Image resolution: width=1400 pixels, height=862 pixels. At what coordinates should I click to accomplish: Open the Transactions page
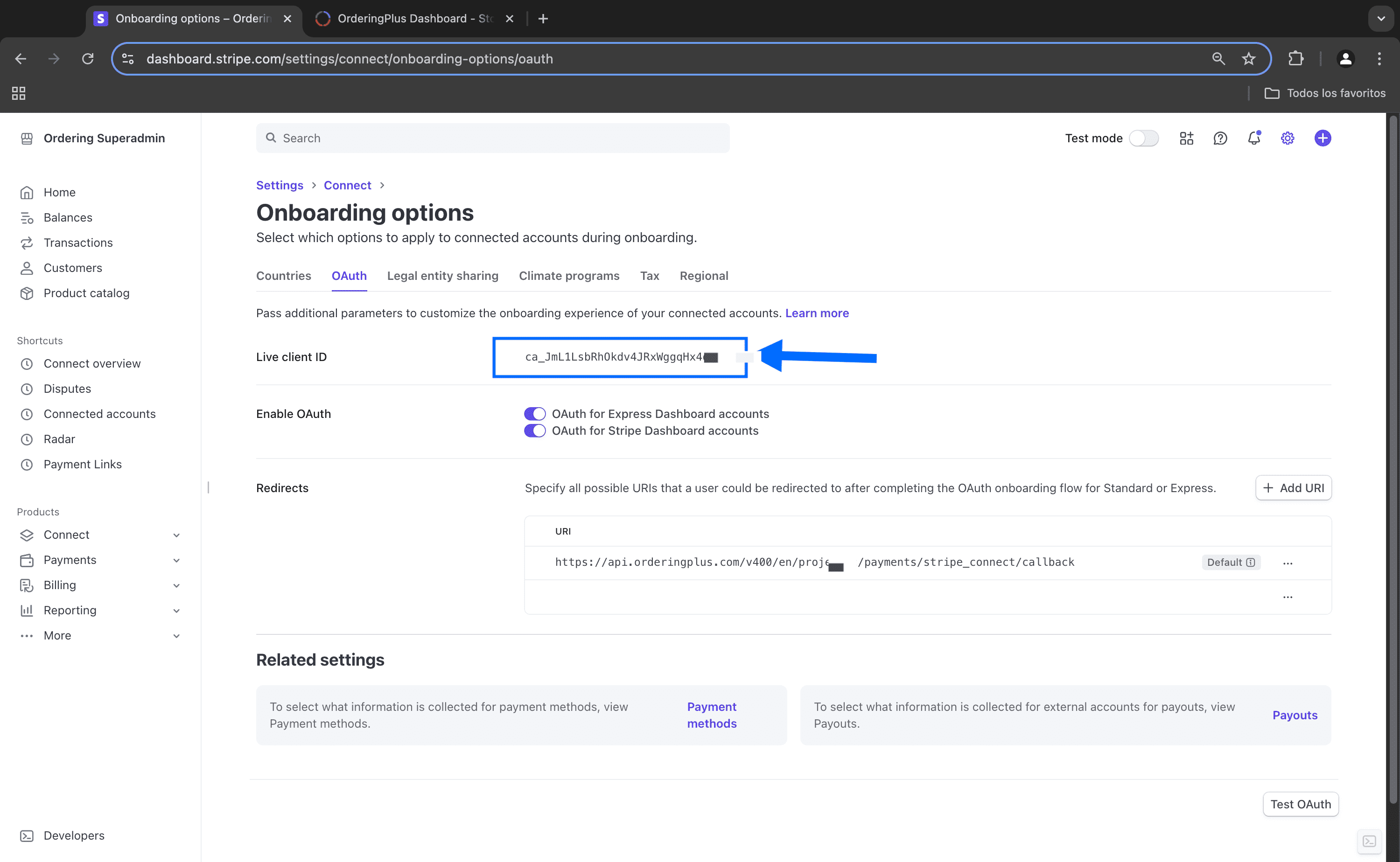(78, 242)
